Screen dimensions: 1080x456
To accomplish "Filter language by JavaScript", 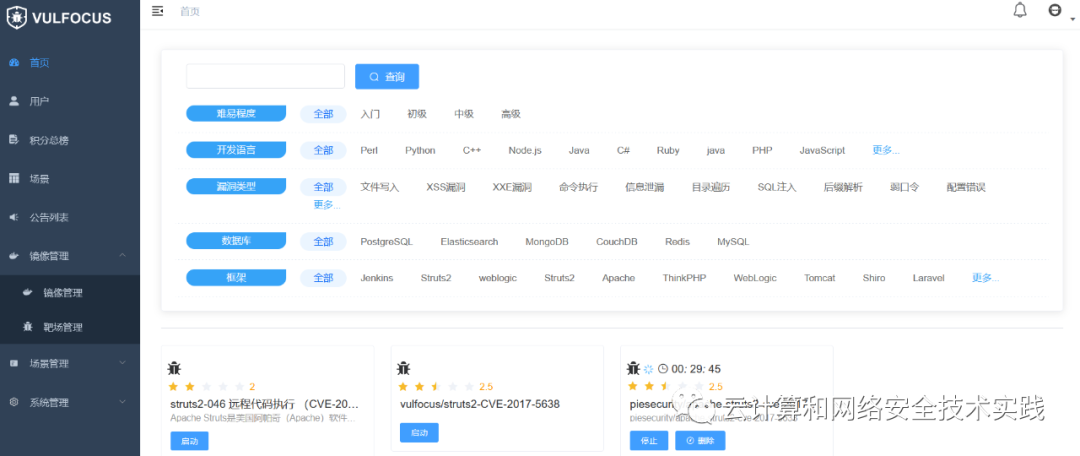I will click(822, 150).
